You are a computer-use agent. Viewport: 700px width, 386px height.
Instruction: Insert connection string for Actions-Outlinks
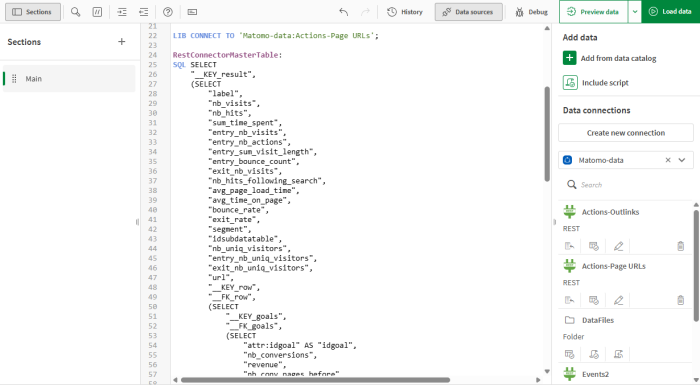570,246
